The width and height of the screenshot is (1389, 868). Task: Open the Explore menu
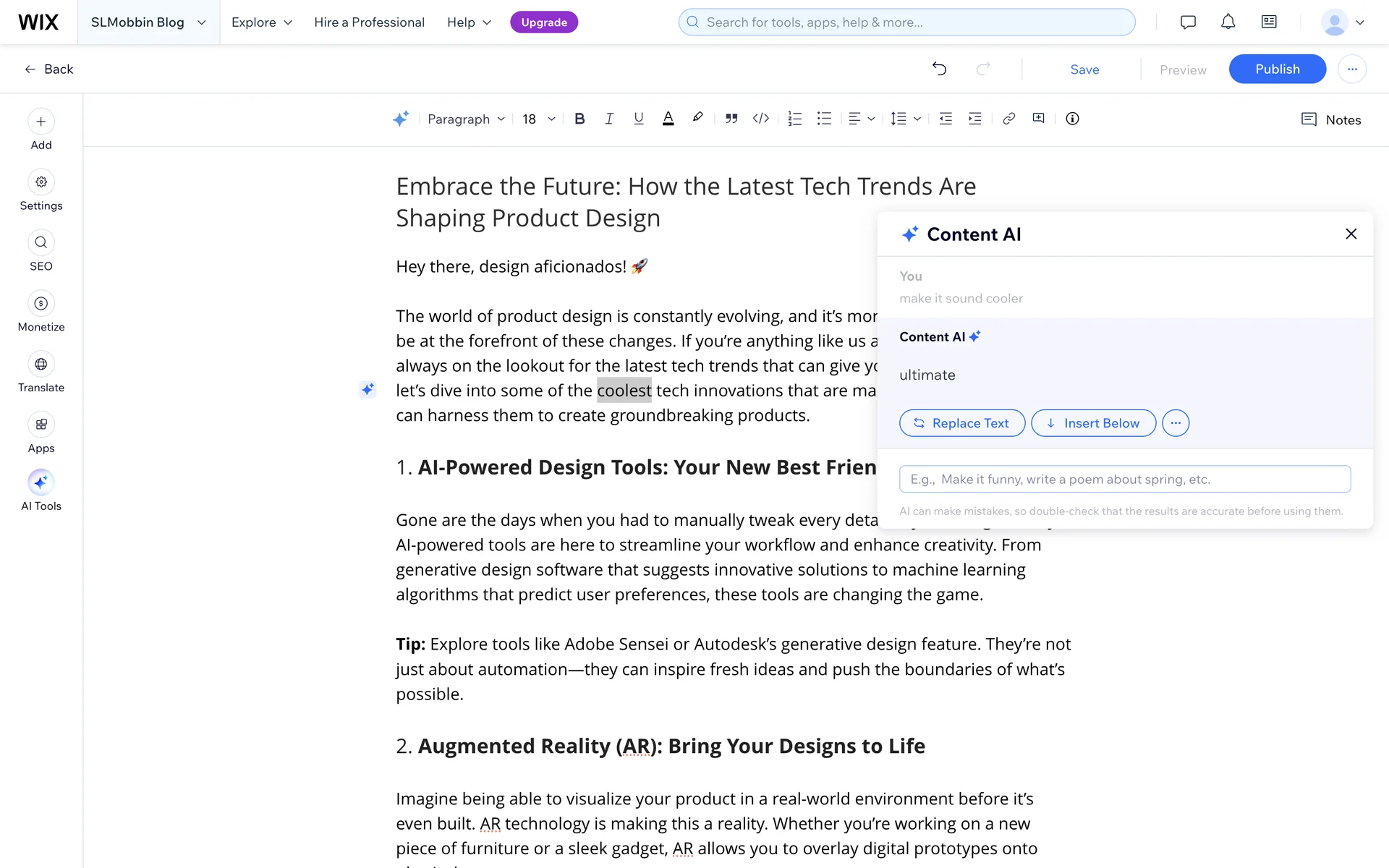coord(262,22)
